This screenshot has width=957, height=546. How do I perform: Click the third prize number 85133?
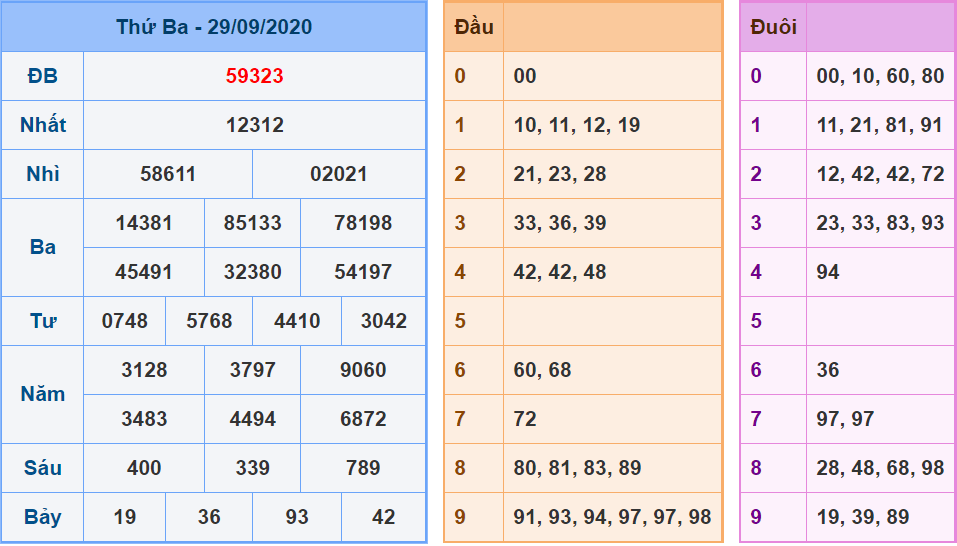pyautogui.click(x=252, y=223)
